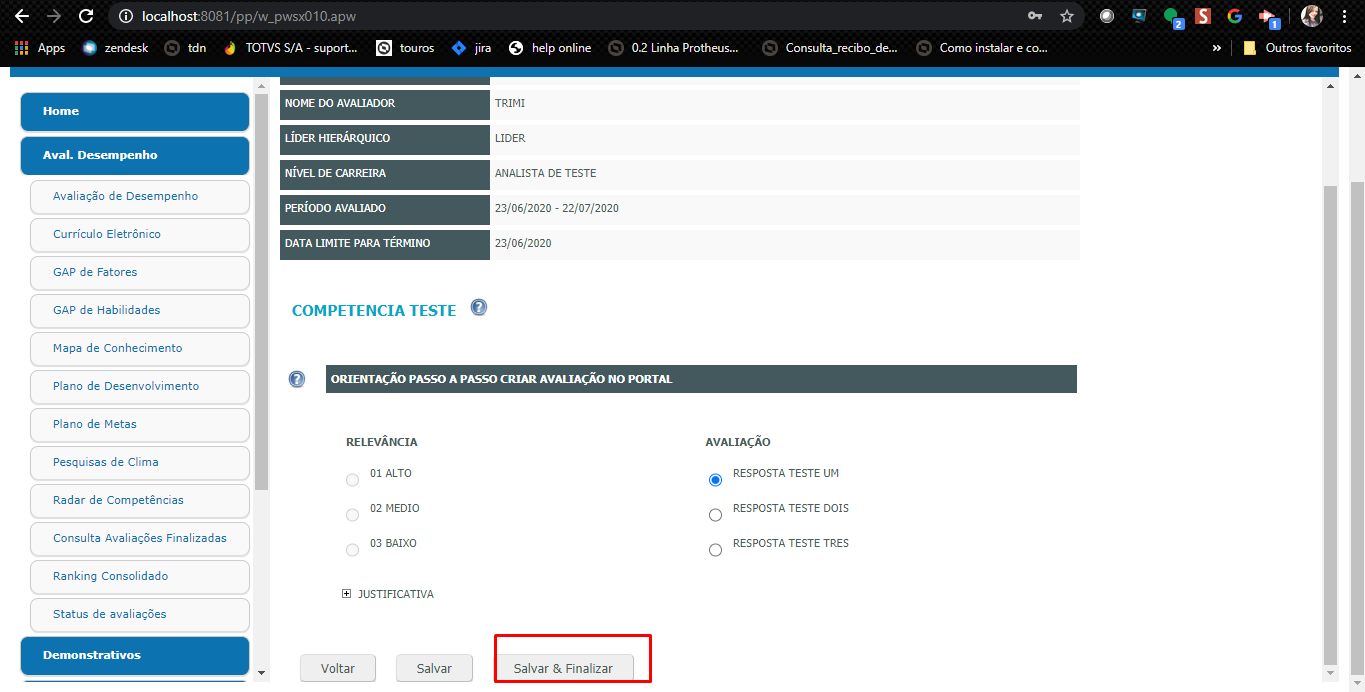This screenshot has height=692, width=1365.
Task: Open Avaliação de Desempenho menu item
Action: 140,196
